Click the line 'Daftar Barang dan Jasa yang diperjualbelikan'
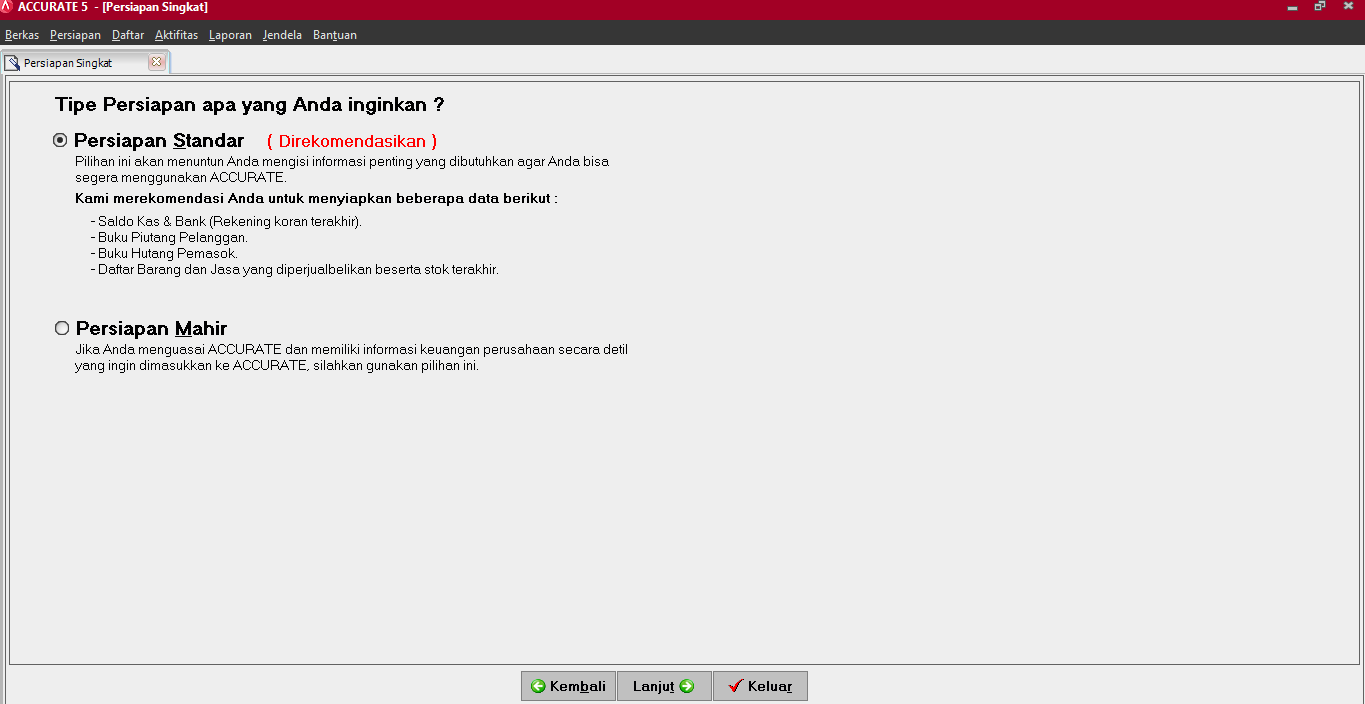 coord(294,269)
